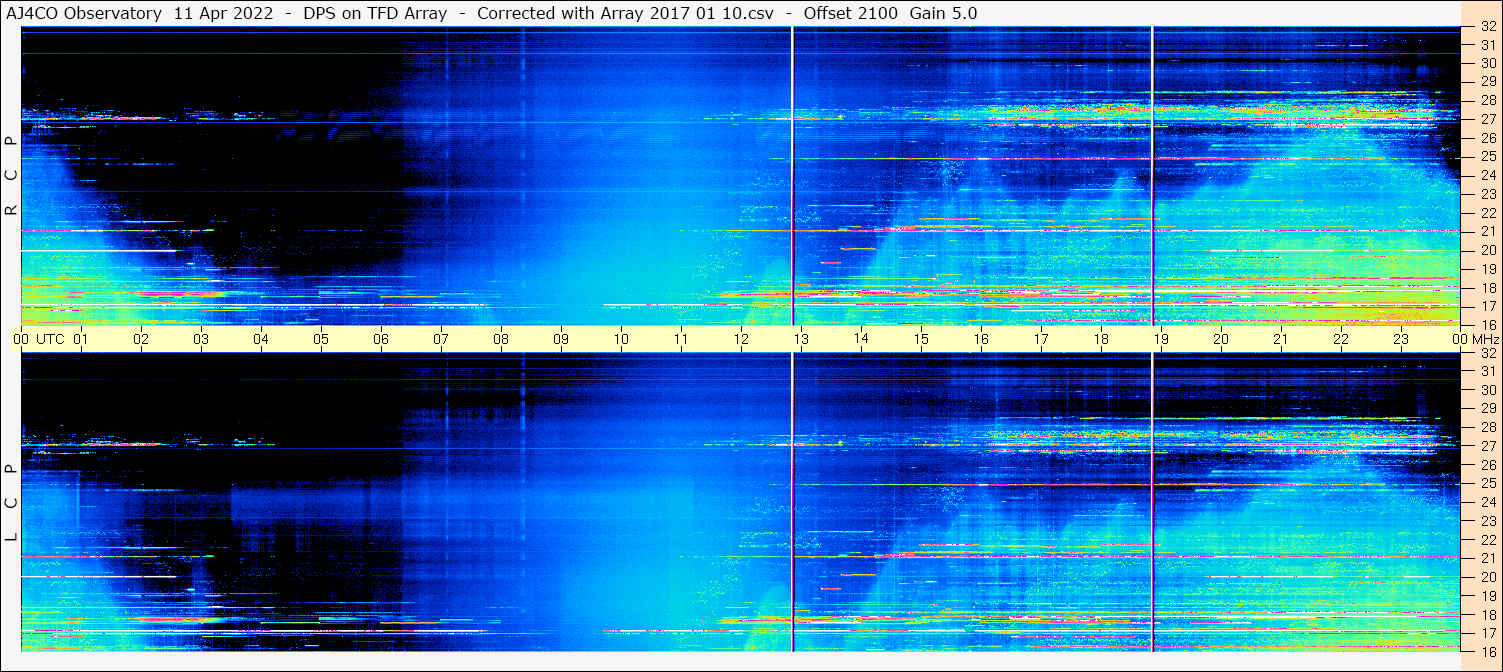Pick hour "19" on the UTC time axis
This screenshot has width=1503, height=672.
coord(1161,339)
